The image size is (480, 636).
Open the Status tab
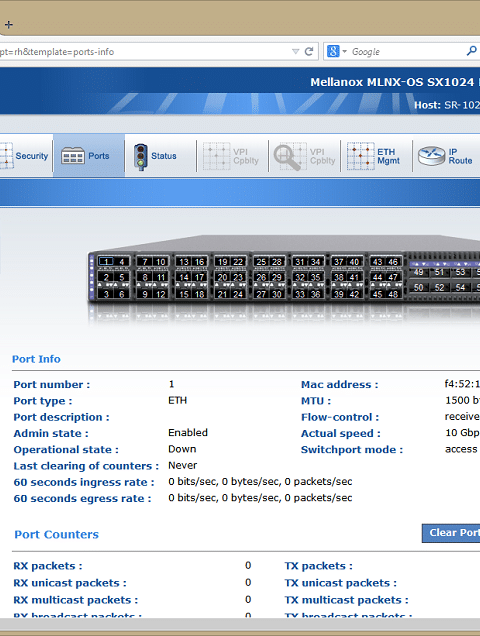click(x=160, y=156)
